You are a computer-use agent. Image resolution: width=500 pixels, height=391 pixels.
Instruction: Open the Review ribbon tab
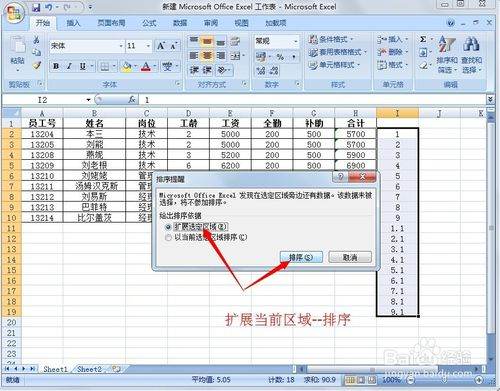click(x=211, y=23)
